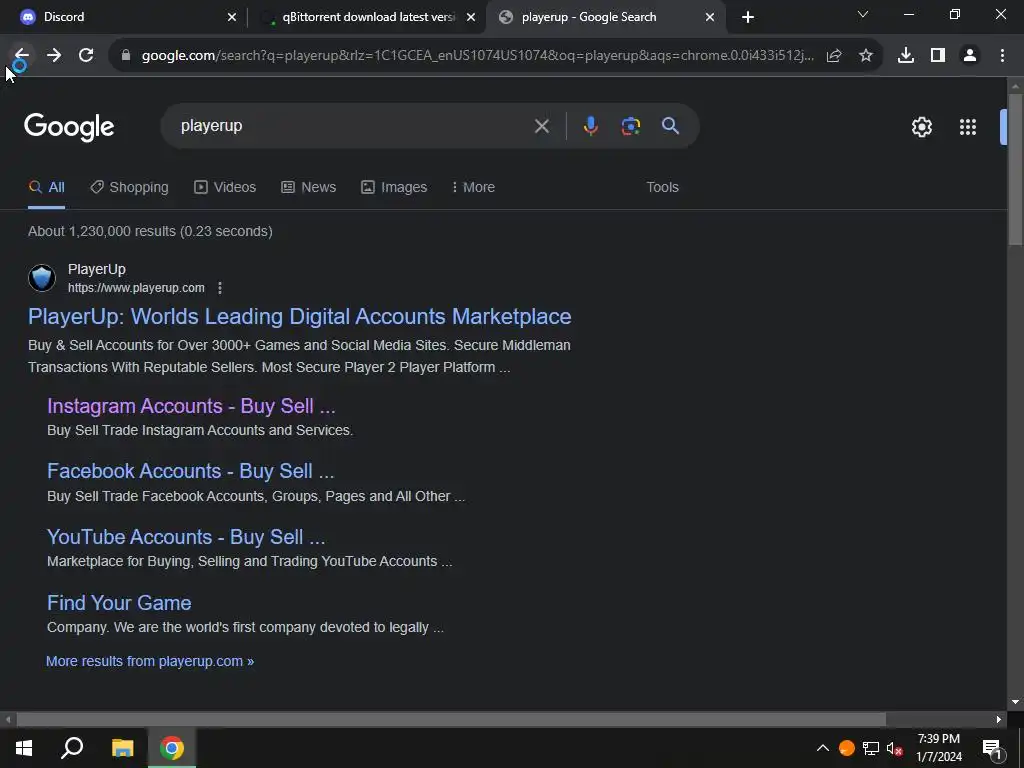
Task: Click the orange tray application icon
Action: [x=846, y=748]
